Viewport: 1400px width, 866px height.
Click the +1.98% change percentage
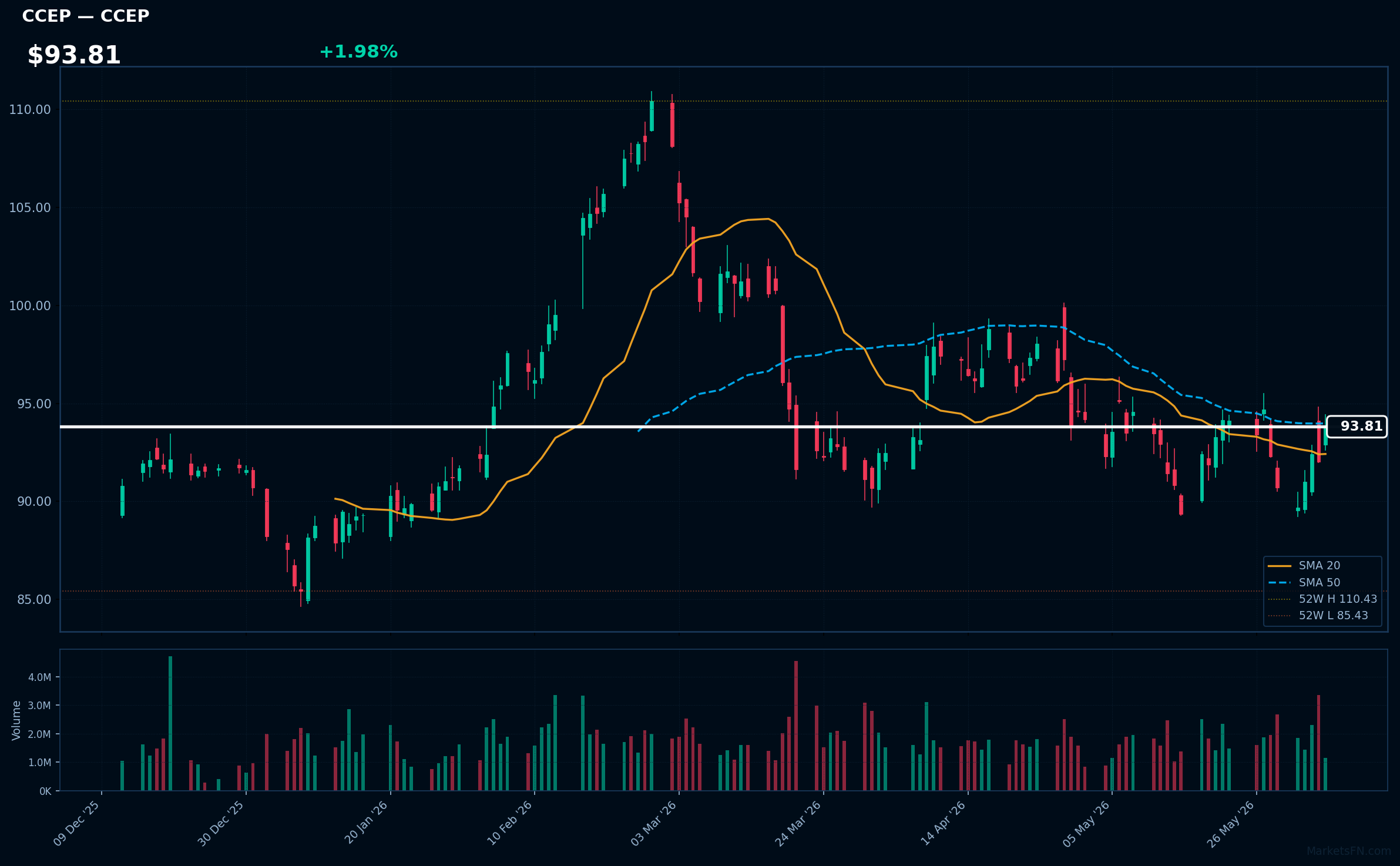(358, 52)
